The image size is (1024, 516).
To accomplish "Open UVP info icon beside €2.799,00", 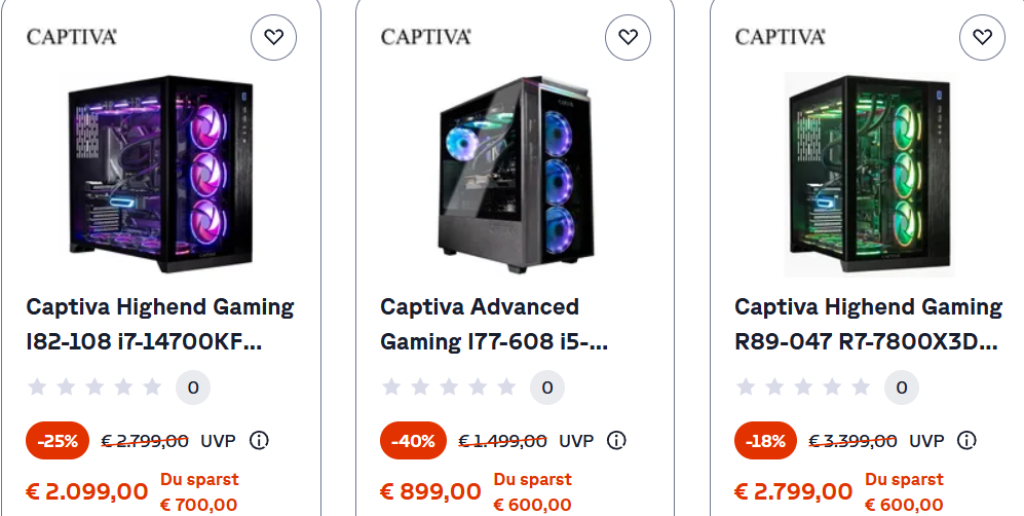I will [259, 441].
